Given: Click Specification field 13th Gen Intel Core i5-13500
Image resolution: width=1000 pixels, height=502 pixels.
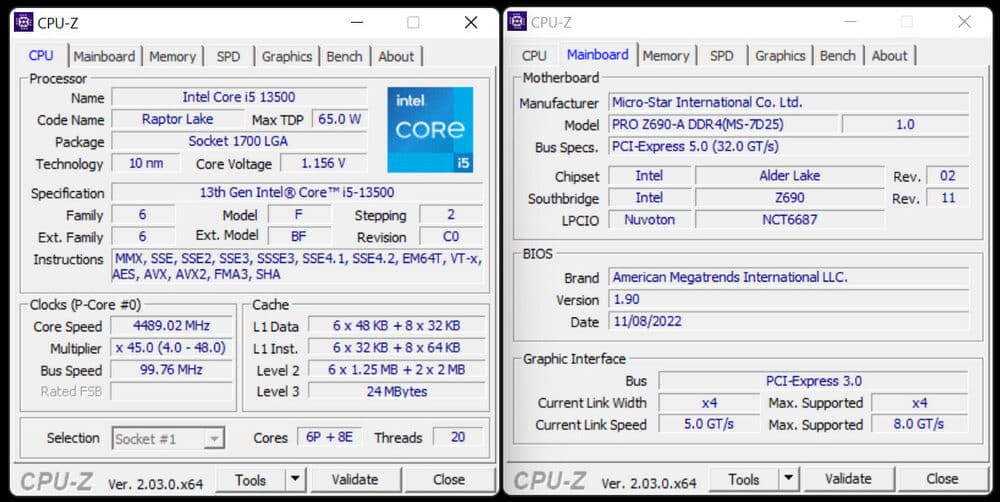Looking at the screenshot, I should [297, 192].
